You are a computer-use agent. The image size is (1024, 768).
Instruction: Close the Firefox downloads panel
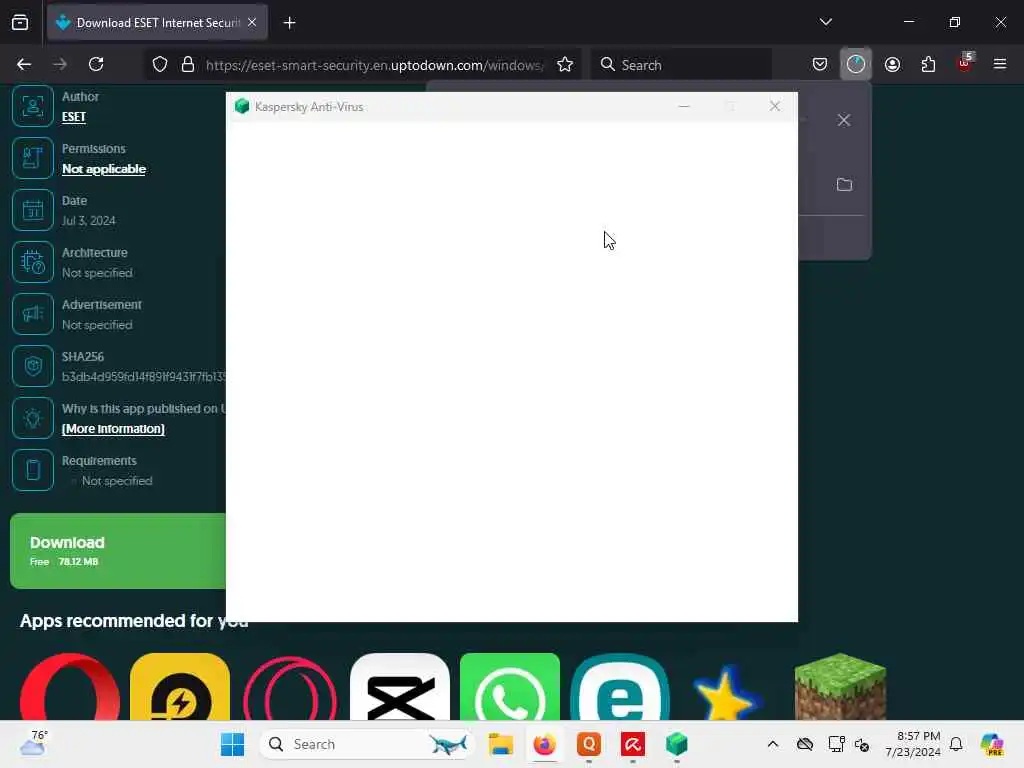click(844, 120)
